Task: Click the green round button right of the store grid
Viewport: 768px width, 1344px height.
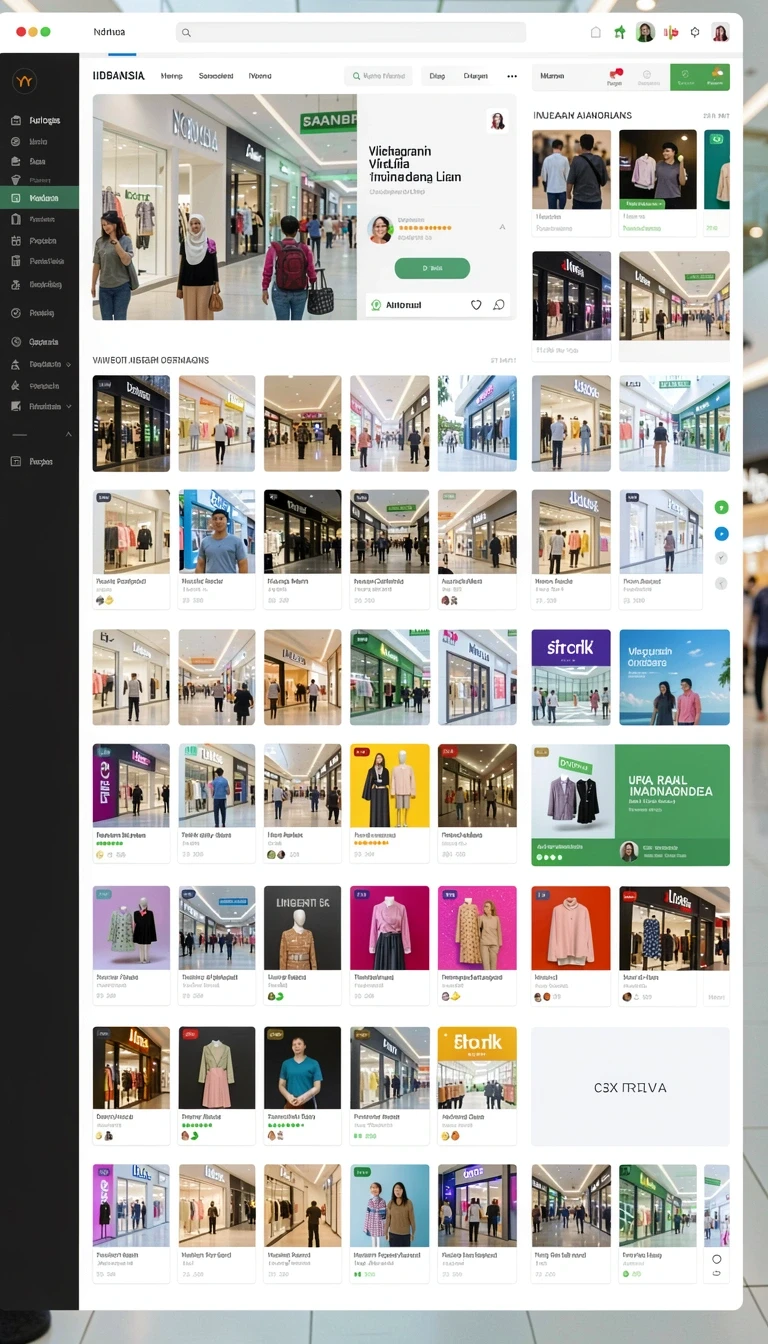Action: pos(721,508)
